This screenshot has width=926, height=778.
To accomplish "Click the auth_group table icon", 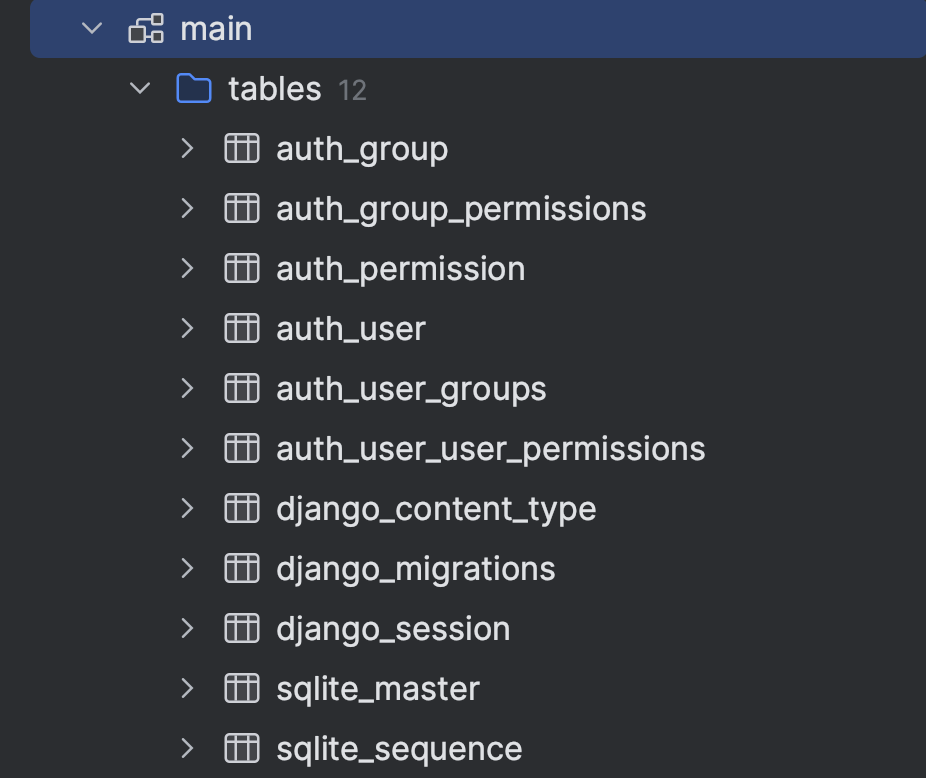I will point(241,149).
